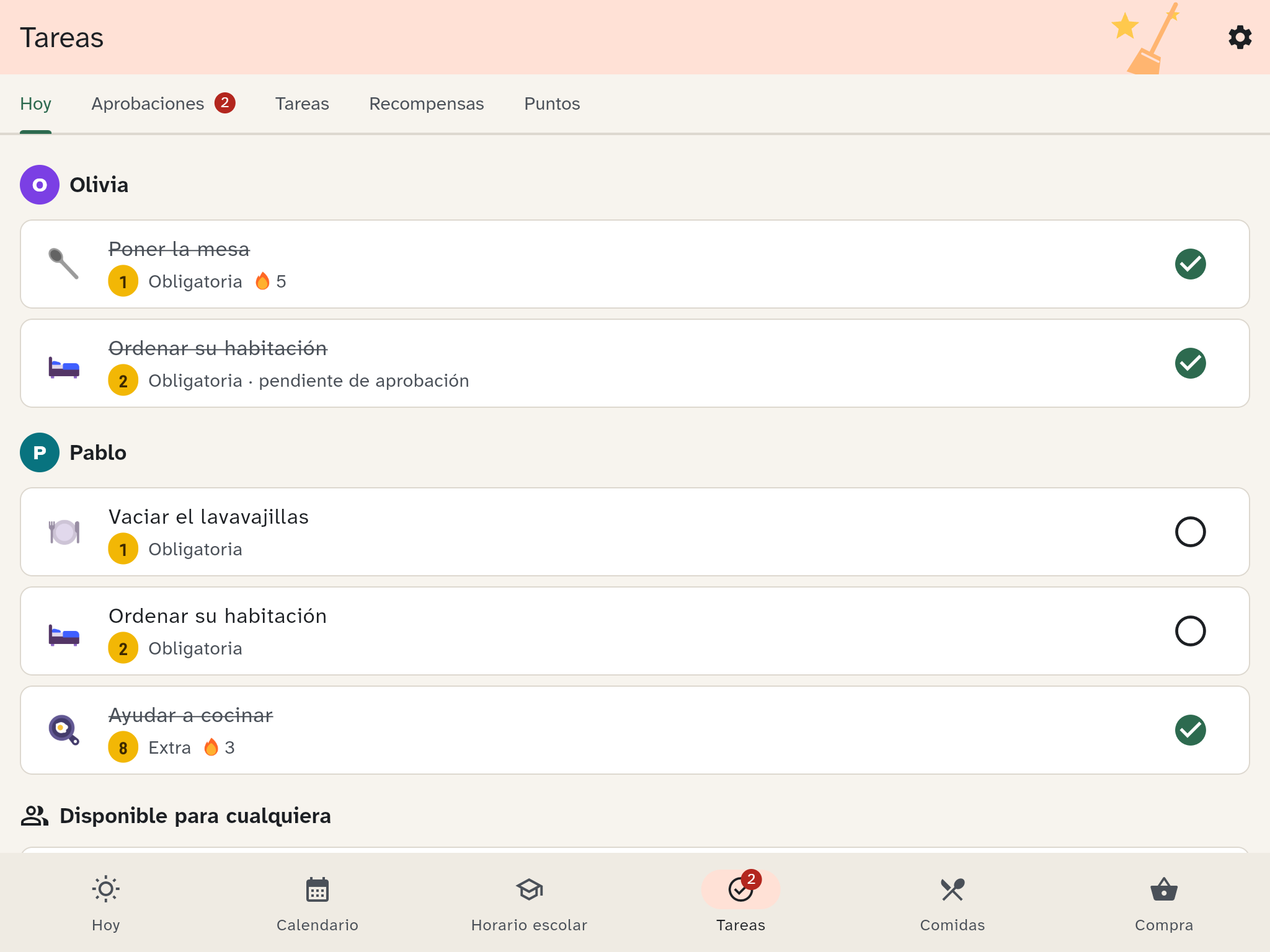This screenshot has height=952, width=1270.
Task: Click the Olivia name heading
Action: pos(99,185)
